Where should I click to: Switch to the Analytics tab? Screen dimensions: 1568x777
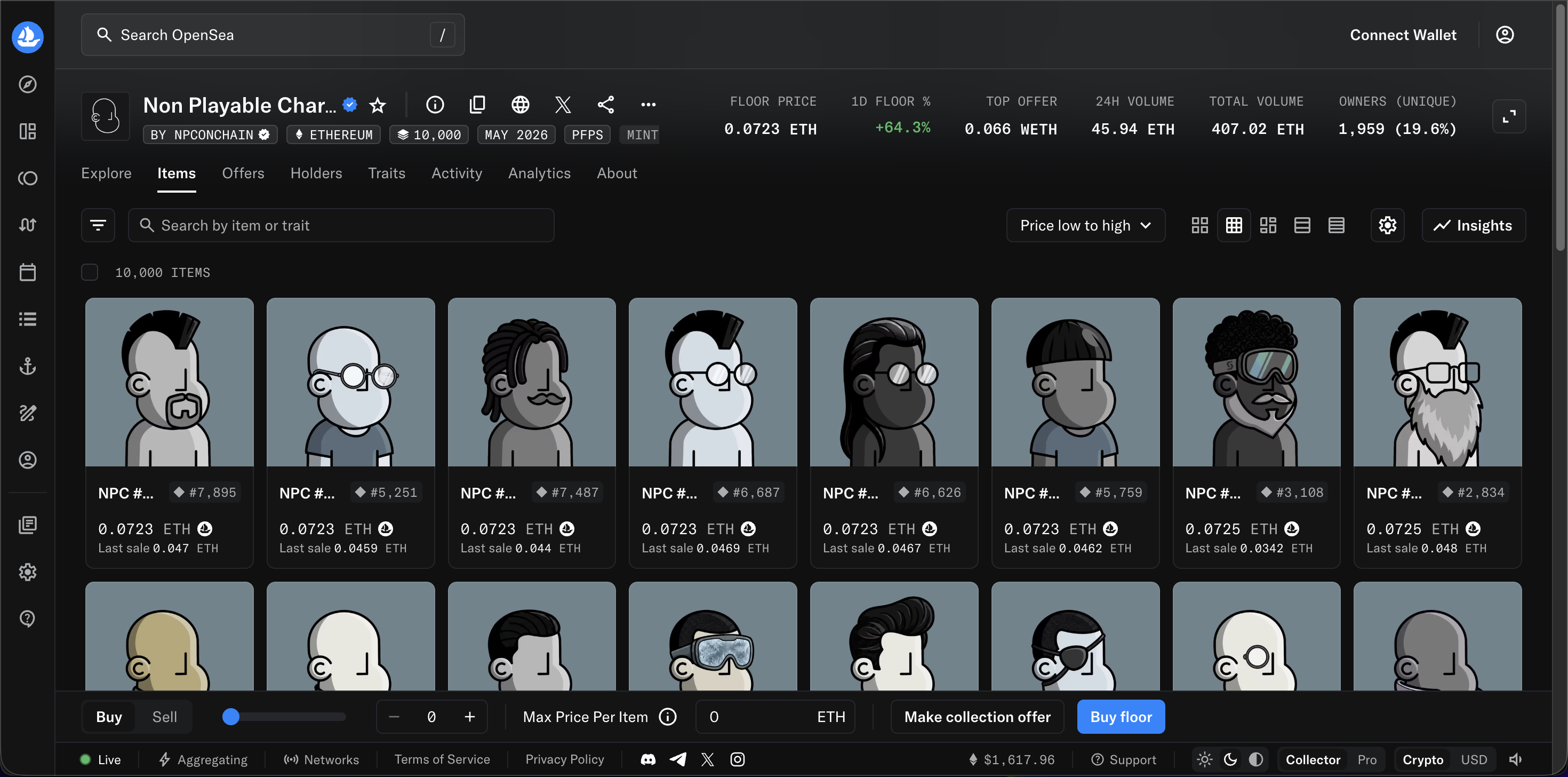point(539,173)
